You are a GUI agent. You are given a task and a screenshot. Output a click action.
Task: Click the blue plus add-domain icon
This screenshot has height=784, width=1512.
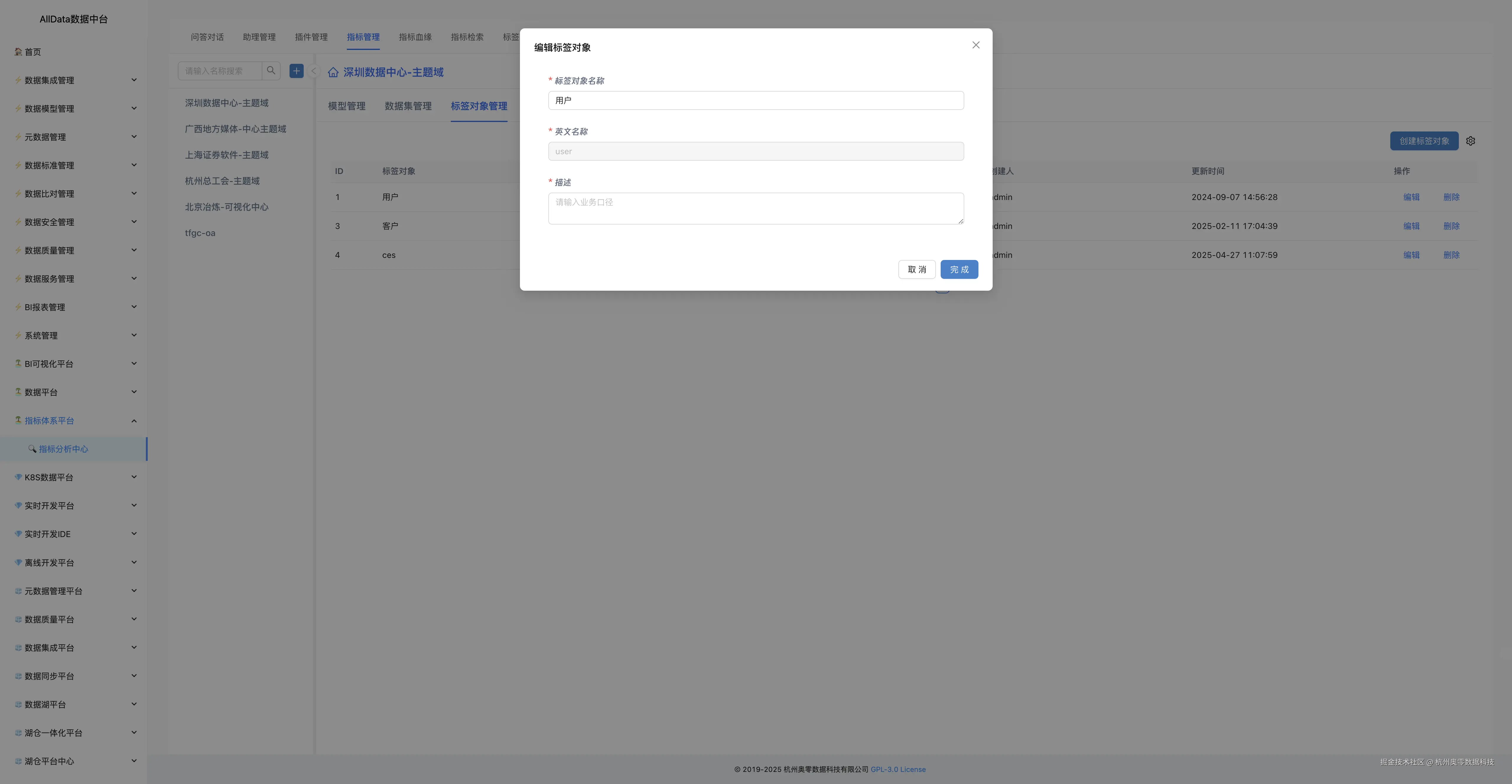296,71
